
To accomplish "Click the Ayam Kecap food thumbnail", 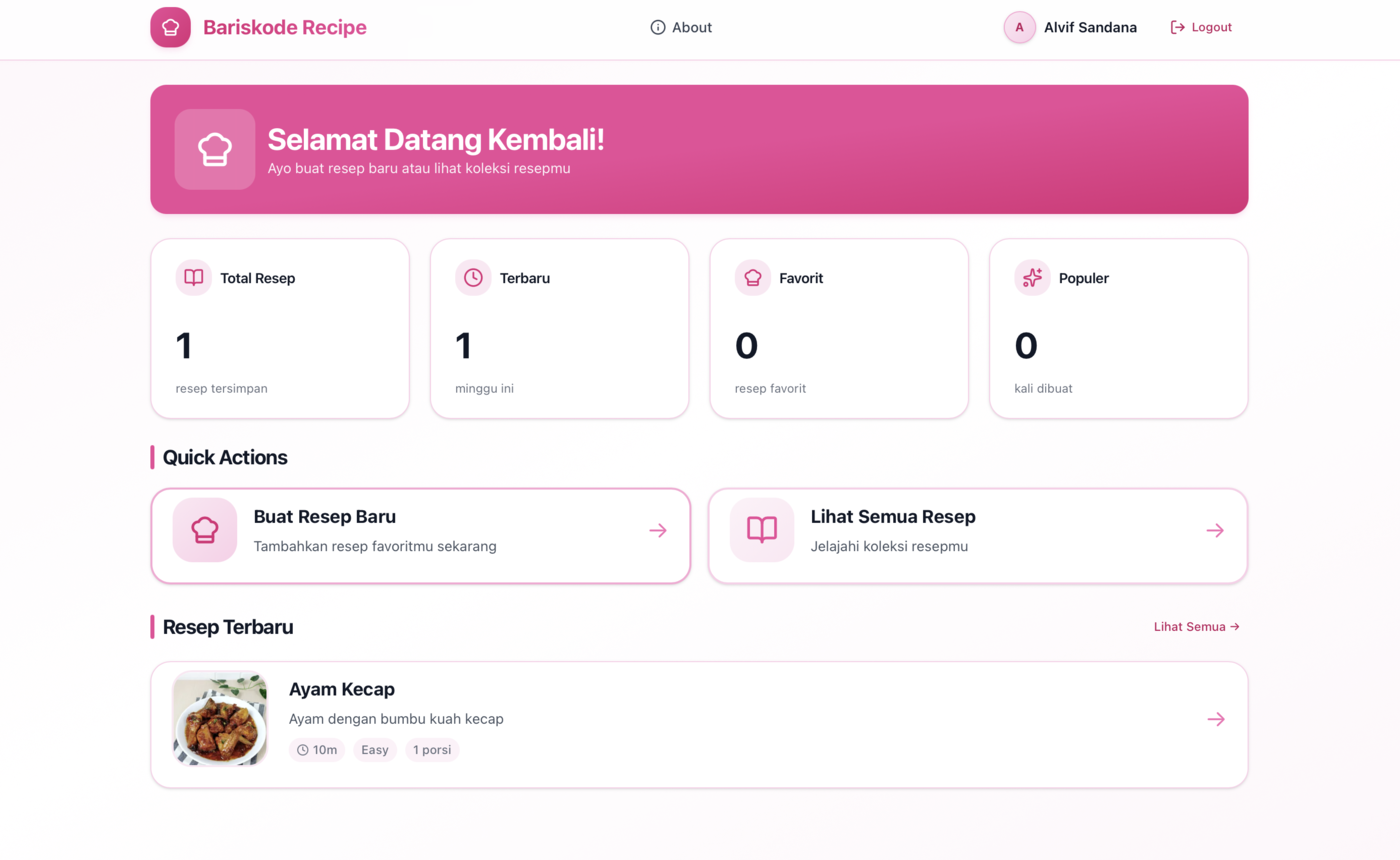I will tap(219, 718).
